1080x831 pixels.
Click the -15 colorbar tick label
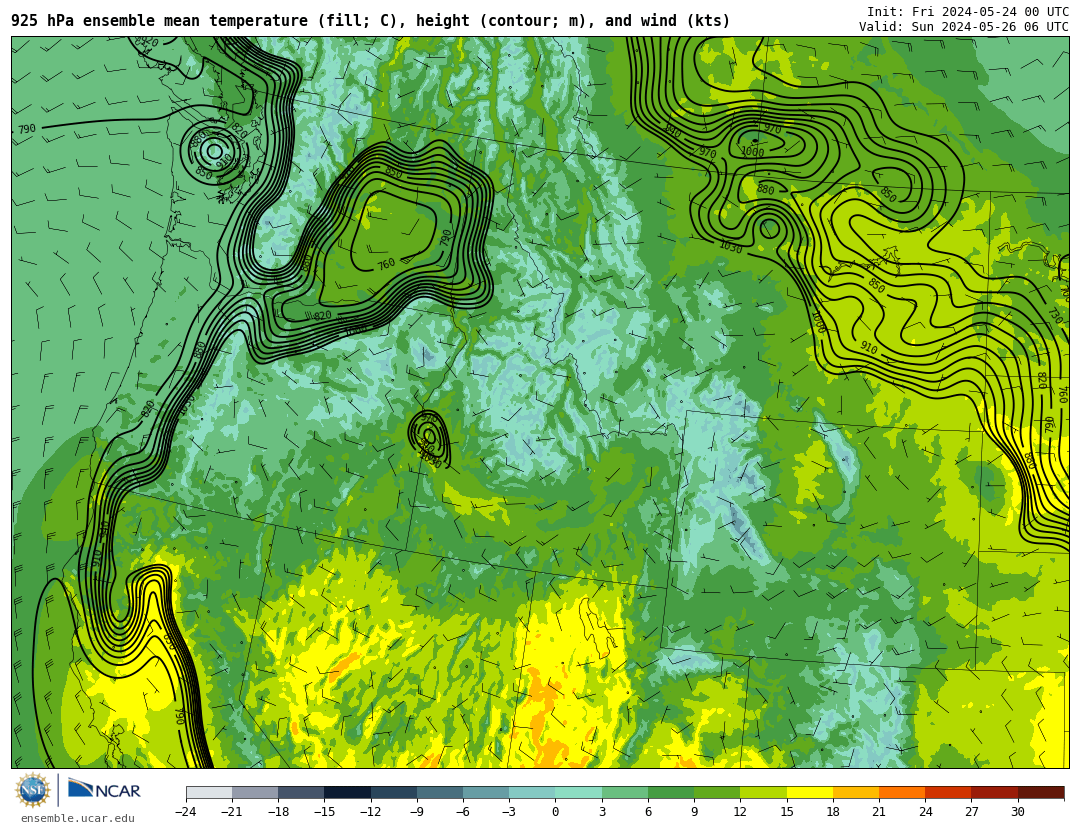click(x=324, y=812)
